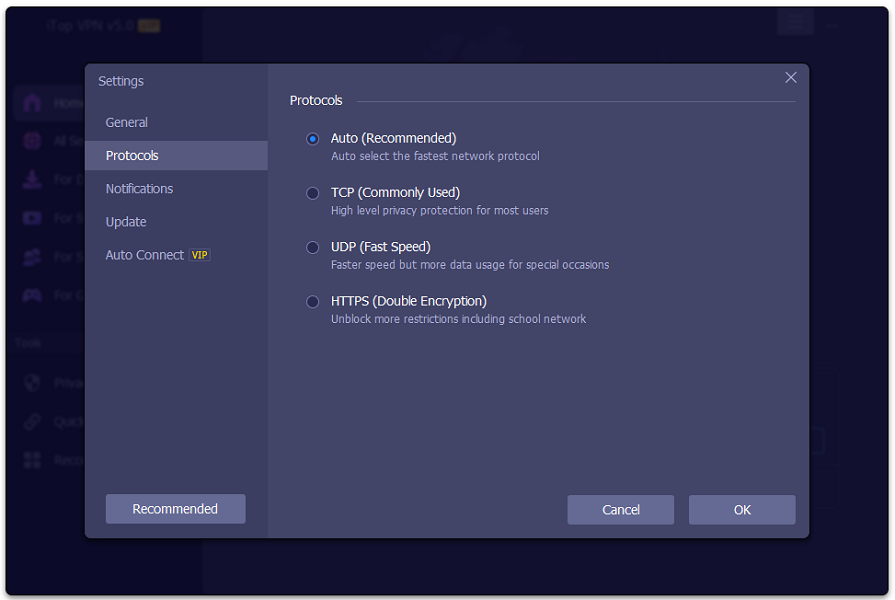The width and height of the screenshot is (895, 600).
Task: Select the Protocols tab in the sidebar
Action: (132, 155)
